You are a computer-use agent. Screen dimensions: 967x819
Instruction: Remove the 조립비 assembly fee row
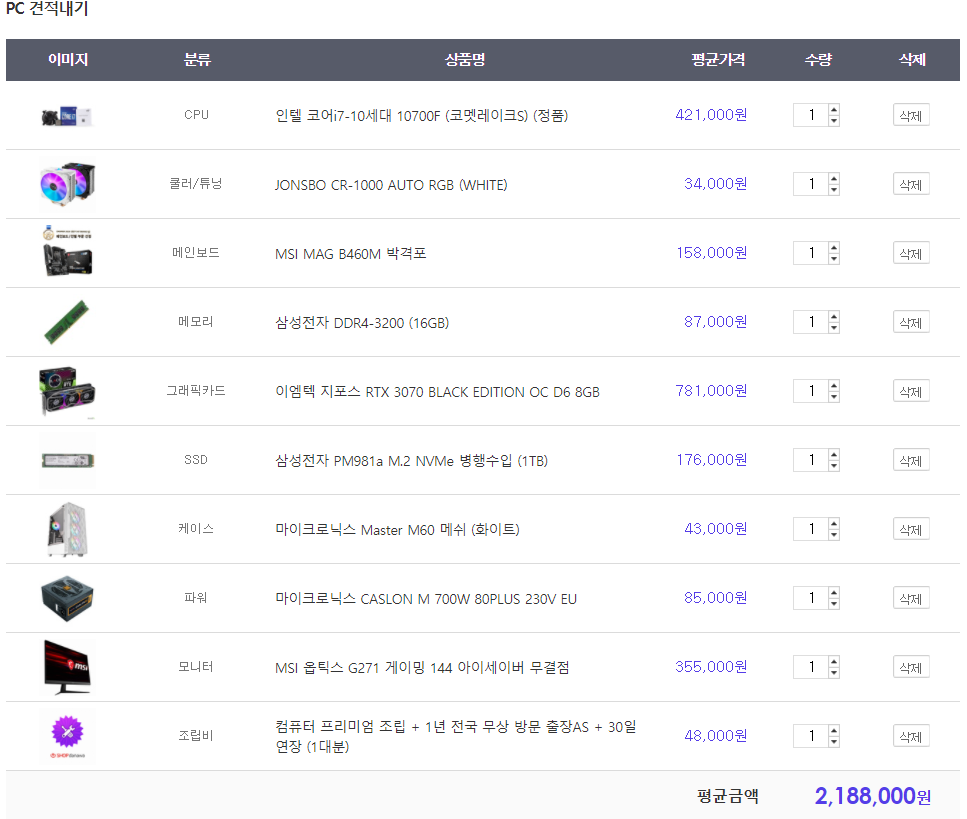[x=911, y=736]
